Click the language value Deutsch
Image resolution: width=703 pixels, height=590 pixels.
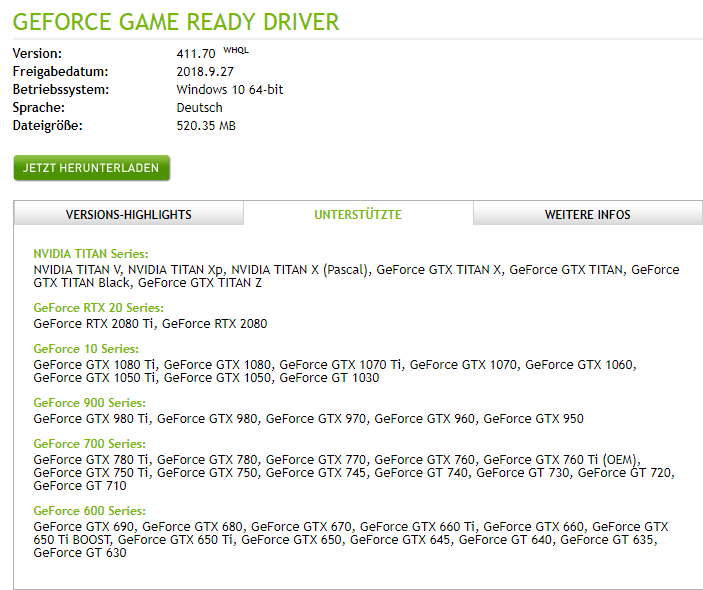[x=200, y=108]
